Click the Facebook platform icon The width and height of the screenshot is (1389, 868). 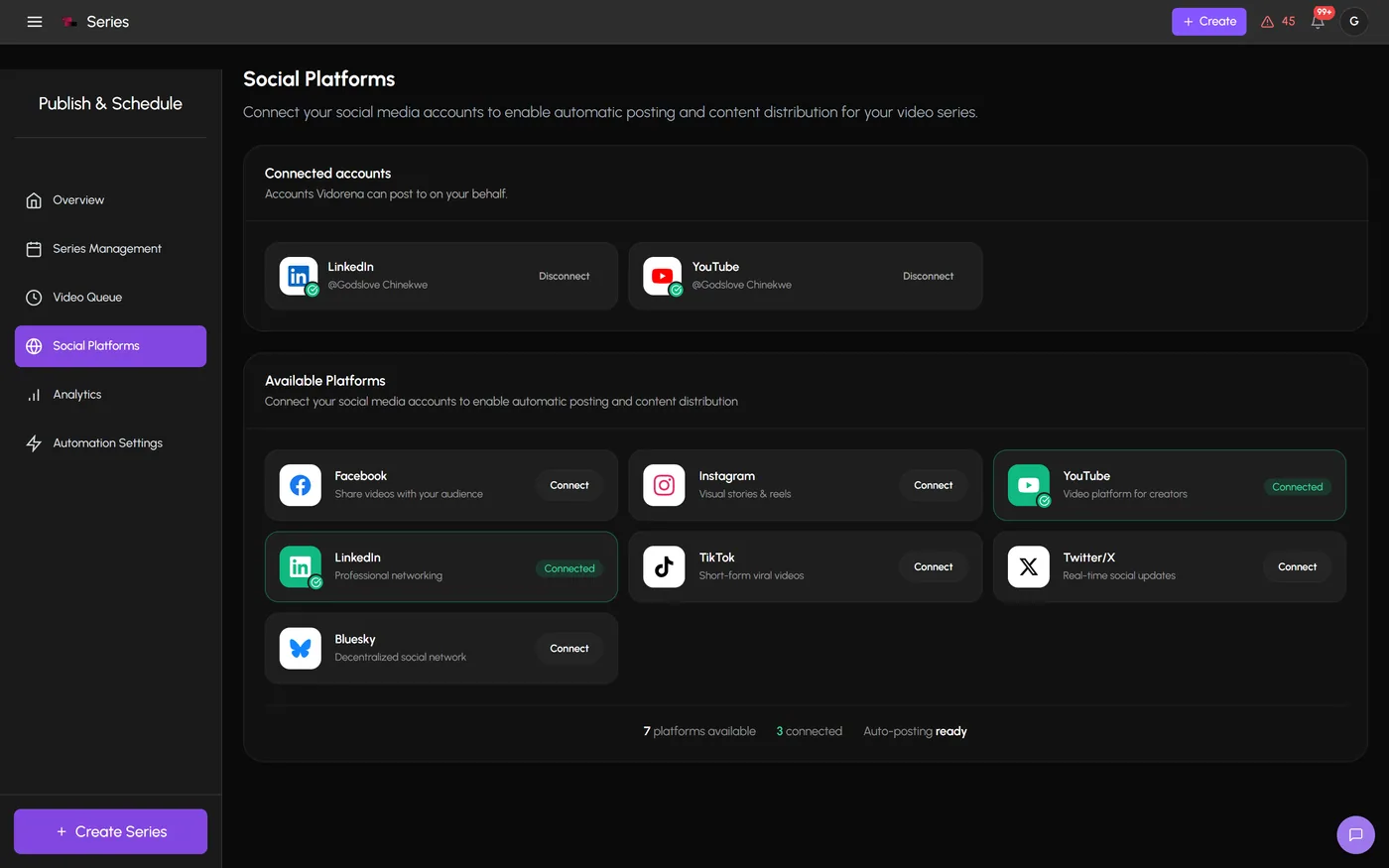click(x=300, y=485)
